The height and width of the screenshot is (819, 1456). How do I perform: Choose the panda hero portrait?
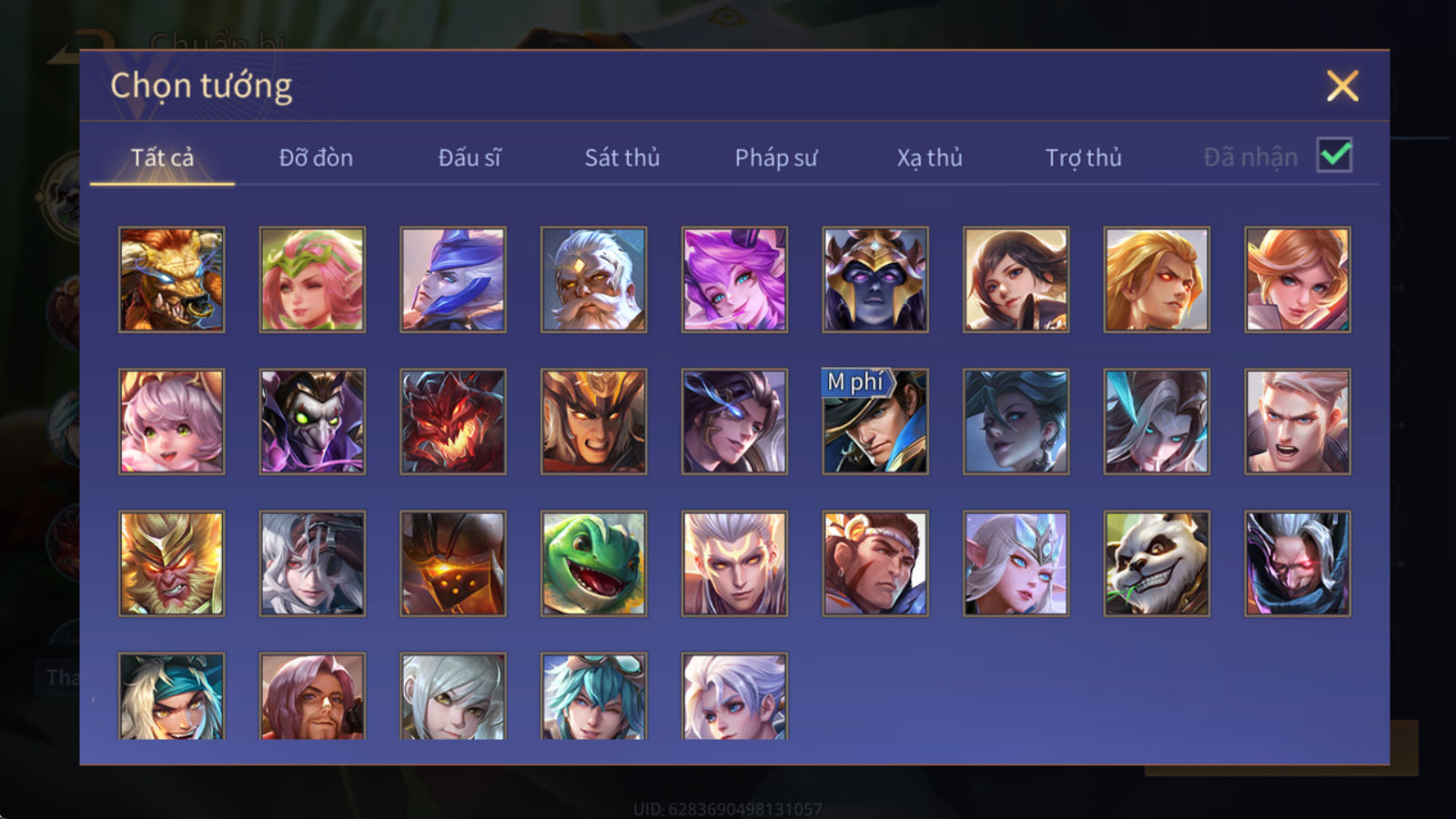tap(1157, 563)
